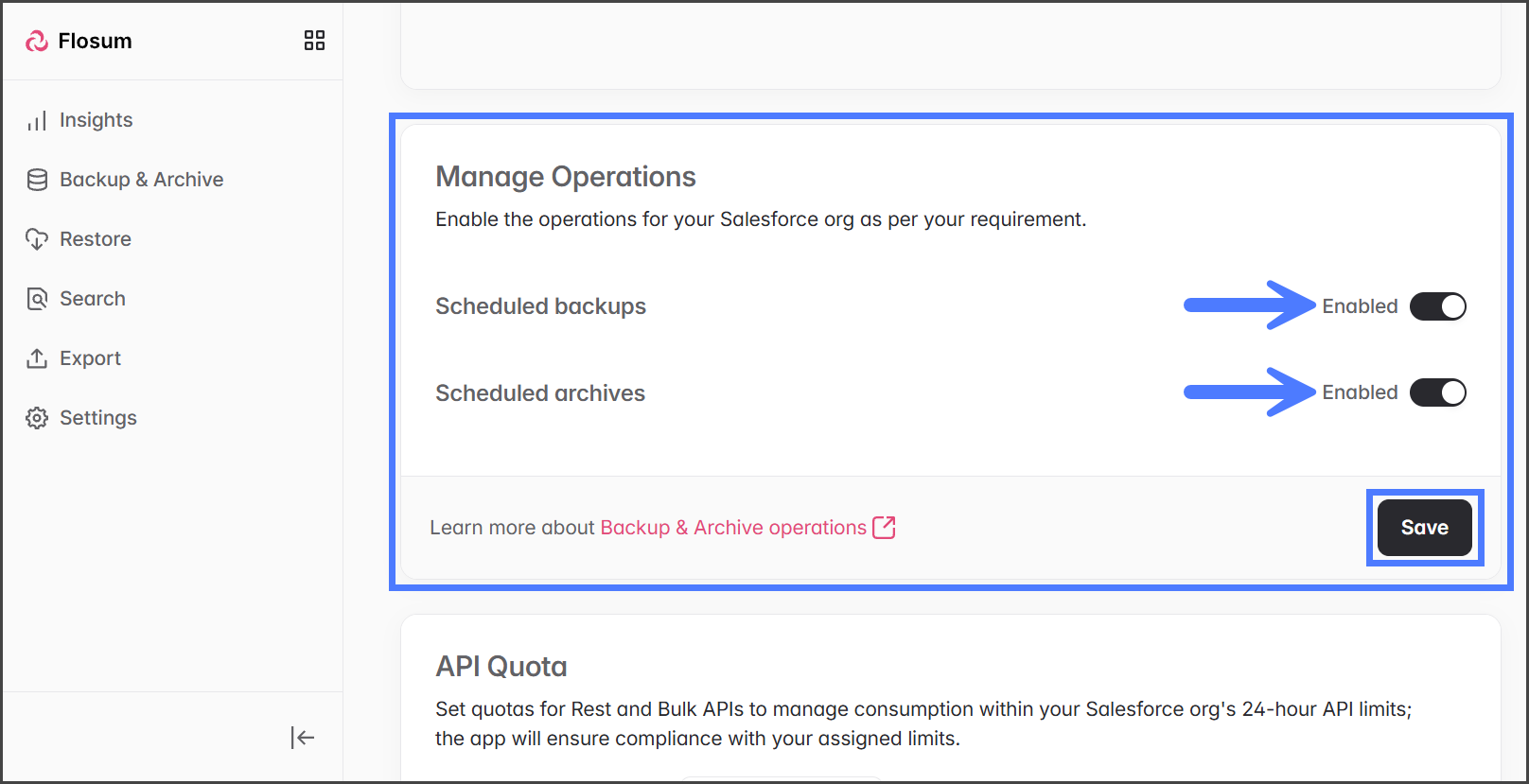
Task: Select Restore in the sidebar
Action: 95,239
